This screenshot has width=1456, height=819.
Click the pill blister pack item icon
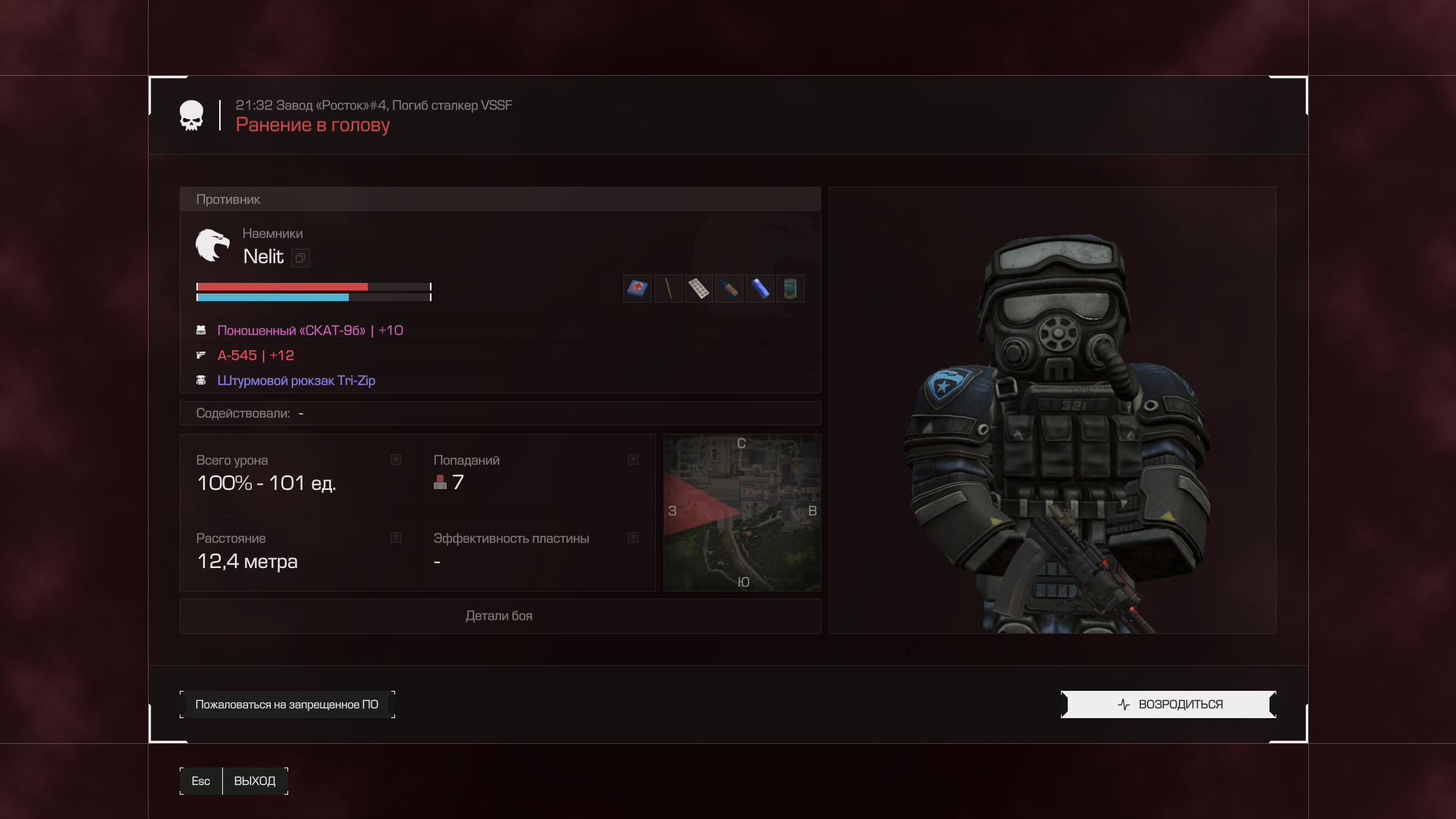click(698, 288)
